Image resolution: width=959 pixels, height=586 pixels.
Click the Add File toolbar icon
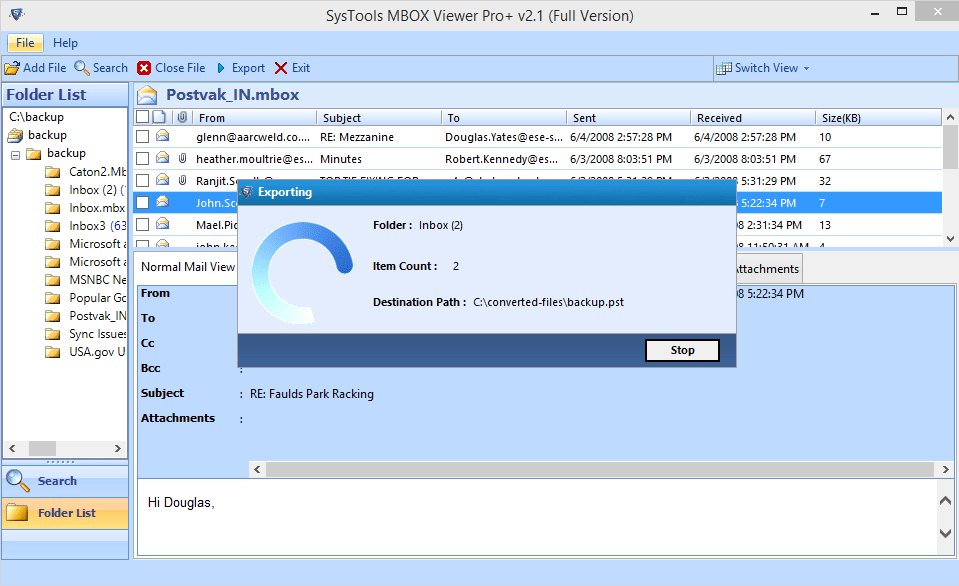pyautogui.click(x=12, y=68)
